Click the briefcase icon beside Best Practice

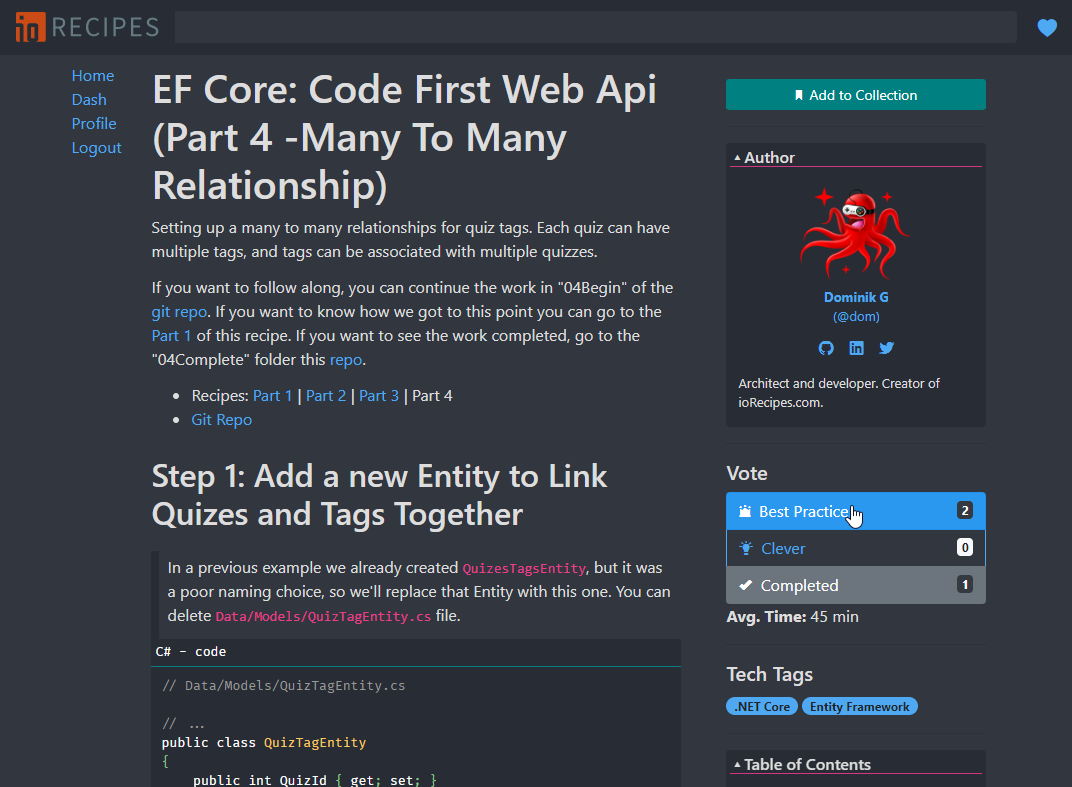pyautogui.click(x=745, y=510)
